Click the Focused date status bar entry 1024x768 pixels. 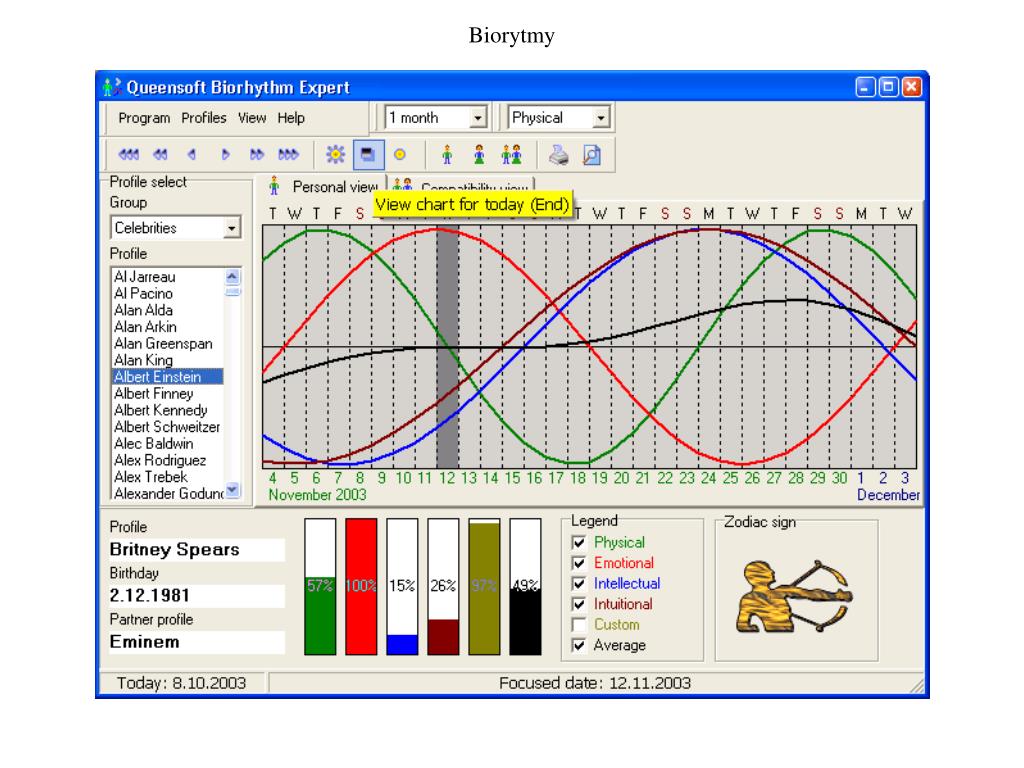click(x=594, y=683)
